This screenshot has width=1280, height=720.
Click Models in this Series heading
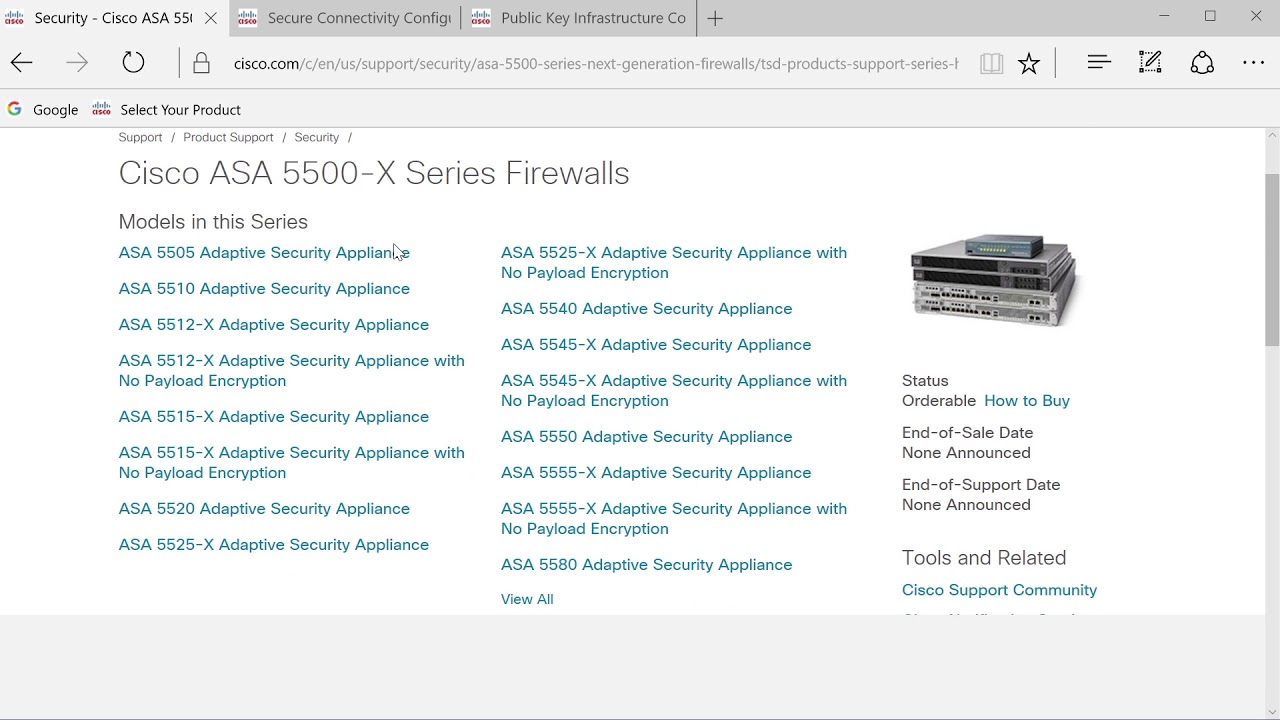(x=213, y=221)
